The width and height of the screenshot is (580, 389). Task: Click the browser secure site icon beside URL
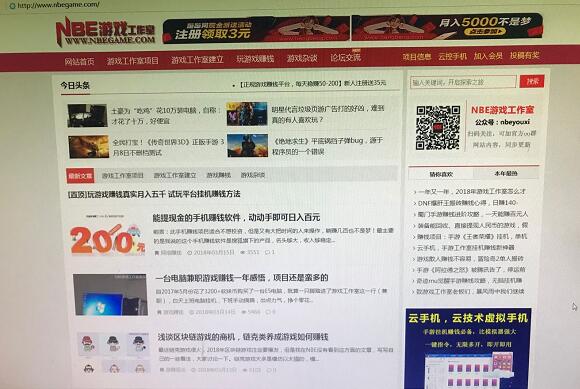point(12,6)
